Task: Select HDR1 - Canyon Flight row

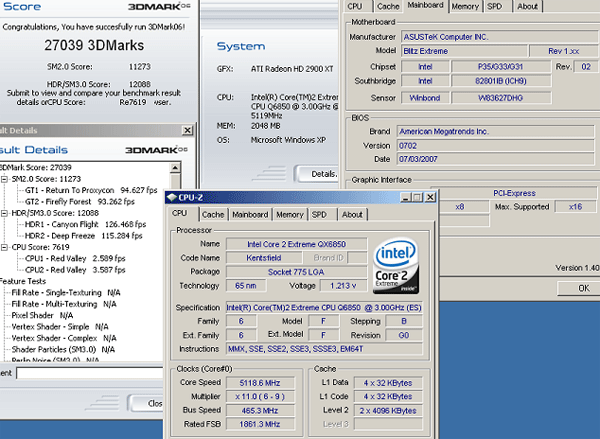Action: coord(85,225)
